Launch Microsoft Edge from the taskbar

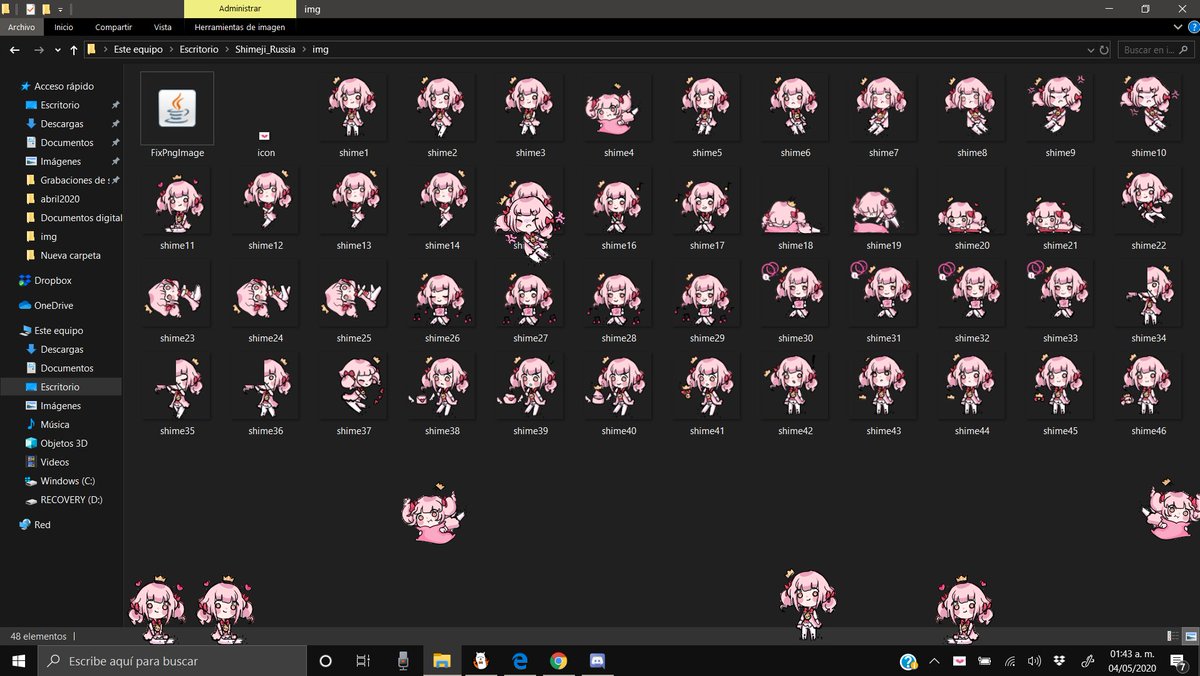(520, 661)
